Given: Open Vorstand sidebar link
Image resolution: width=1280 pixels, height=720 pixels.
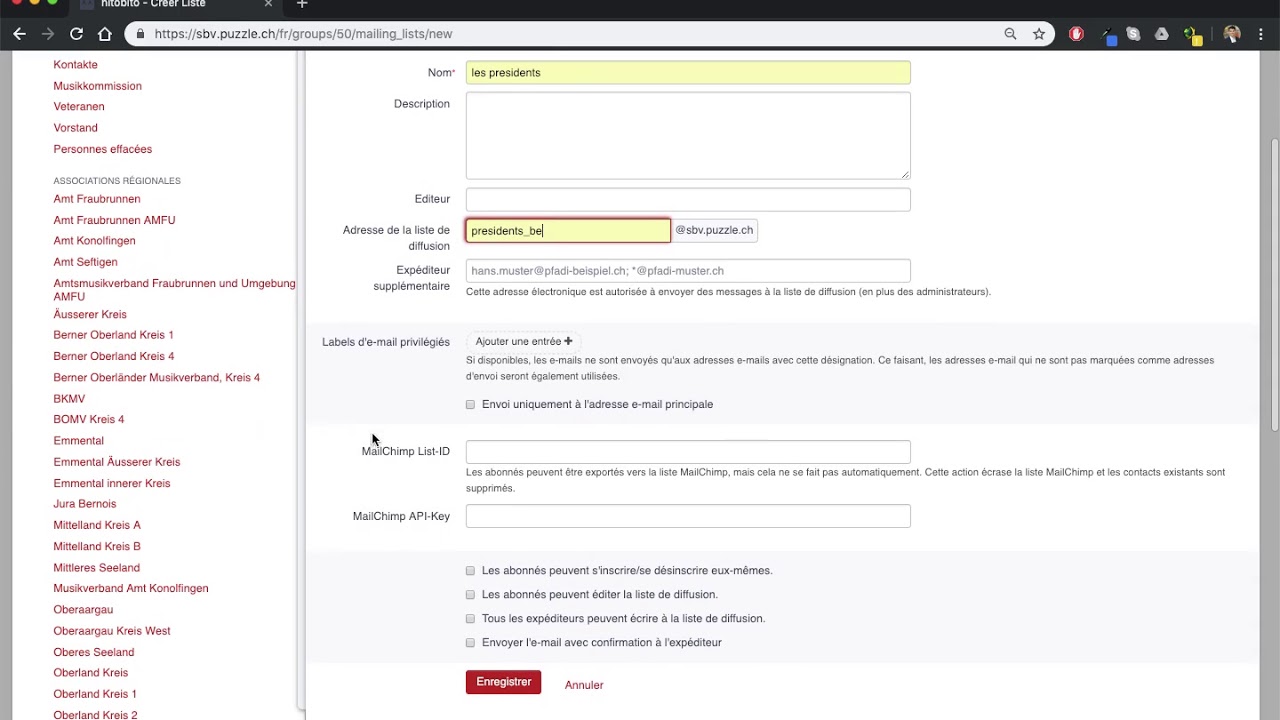Looking at the screenshot, I should (x=76, y=128).
